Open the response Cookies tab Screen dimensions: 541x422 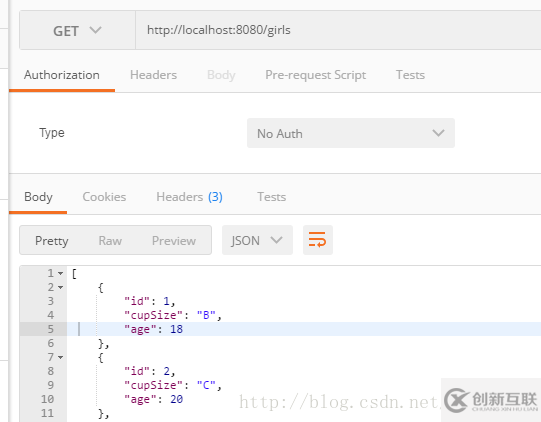[x=104, y=197]
